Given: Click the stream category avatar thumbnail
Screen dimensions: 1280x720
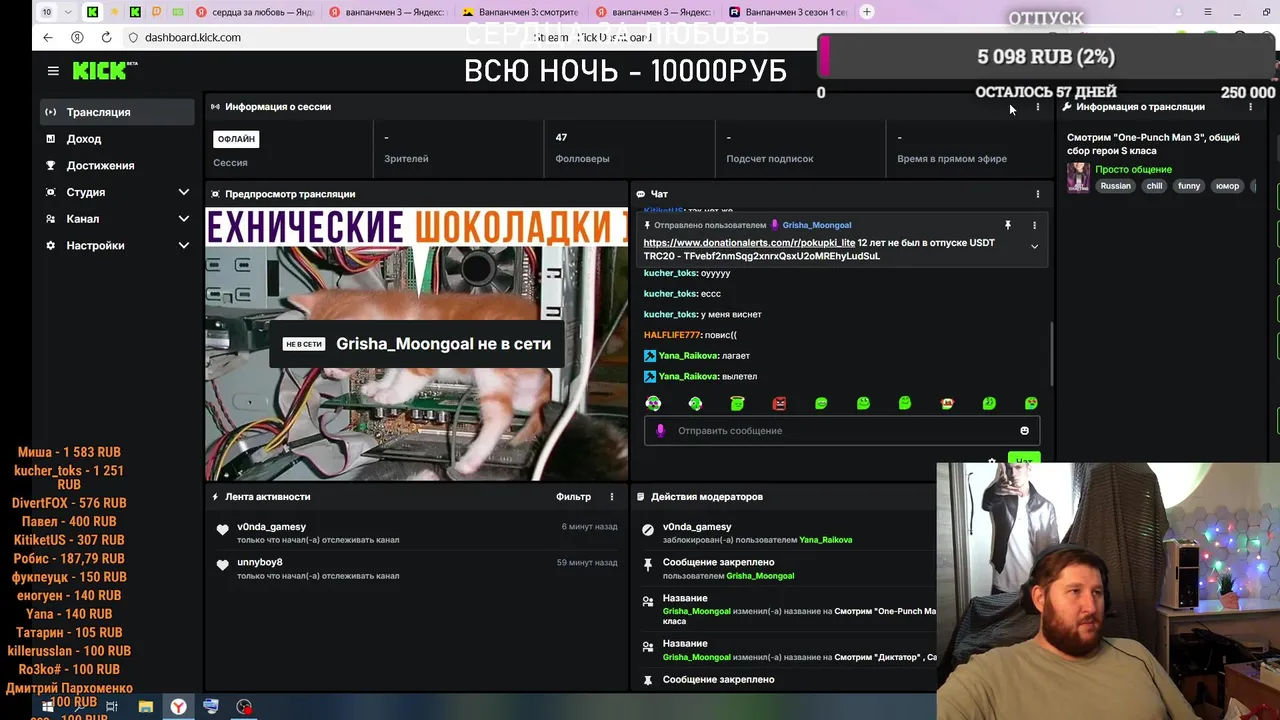Looking at the screenshot, I should pos(1078,177).
